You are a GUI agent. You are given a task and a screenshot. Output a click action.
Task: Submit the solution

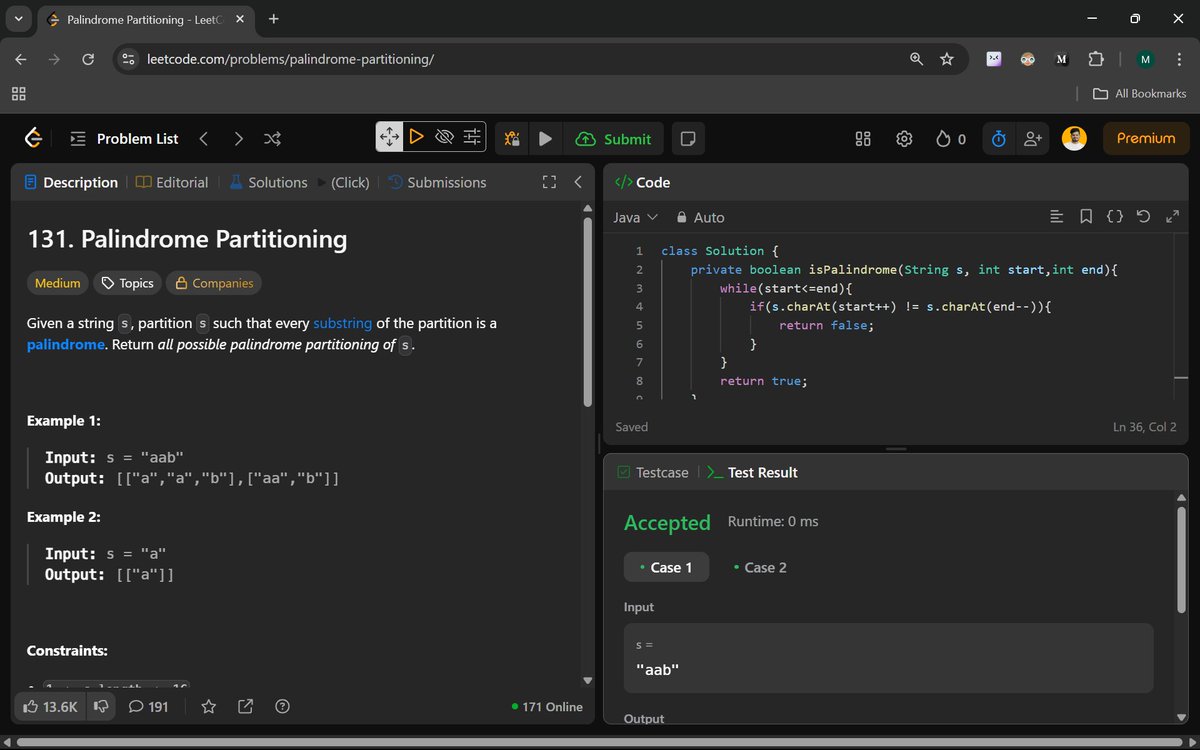(614, 139)
